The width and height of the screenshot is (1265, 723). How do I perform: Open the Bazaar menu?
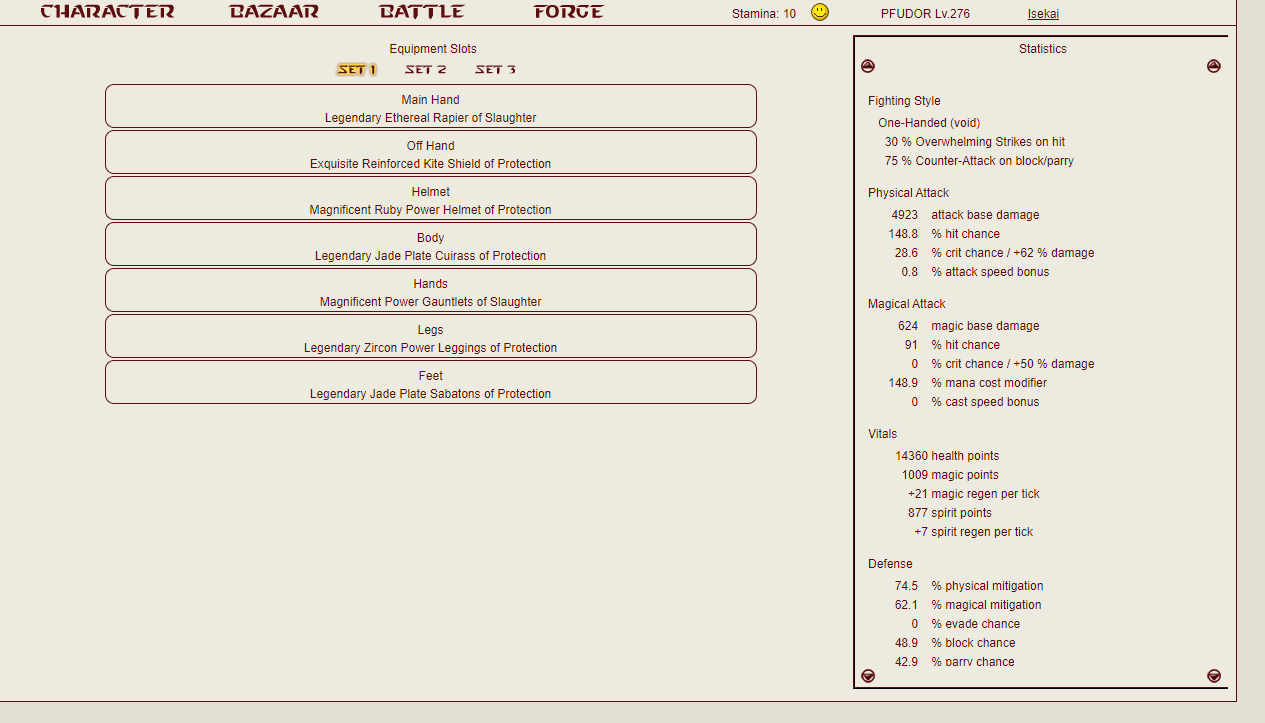pyautogui.click(x=274, y=12)
